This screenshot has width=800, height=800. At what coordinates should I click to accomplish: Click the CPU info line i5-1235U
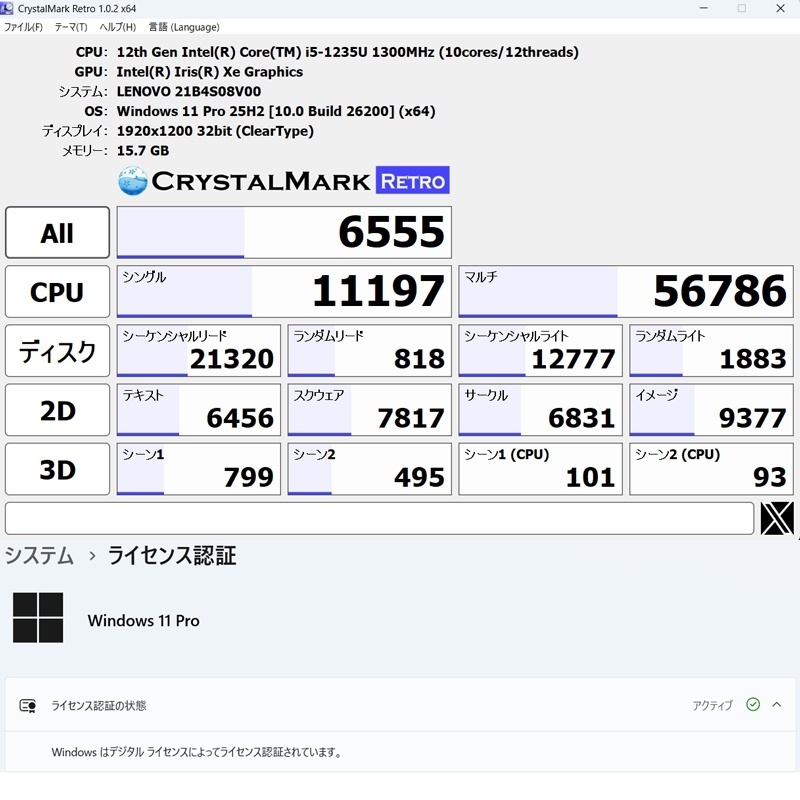[x=348, y=52]
